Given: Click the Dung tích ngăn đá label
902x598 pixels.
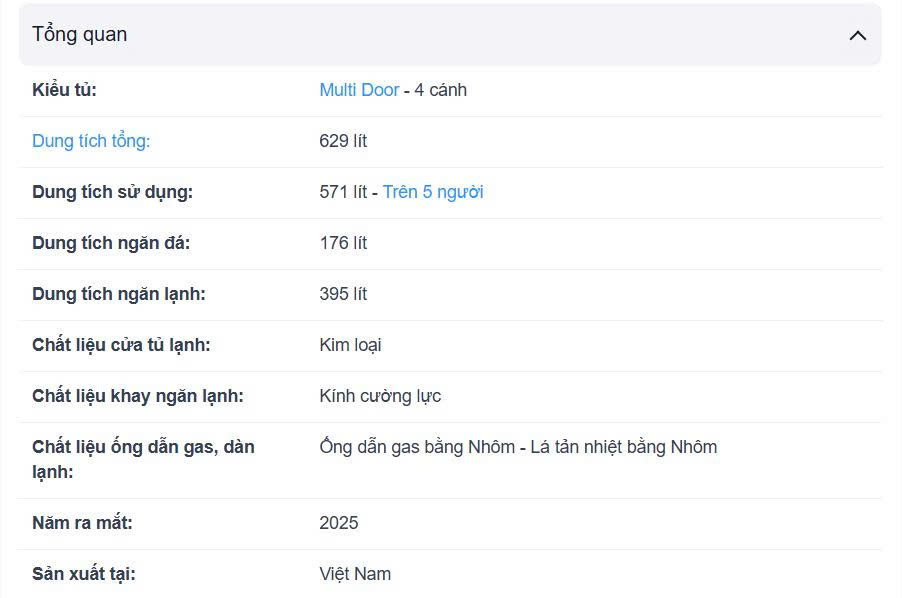Looking at the screenshot, I should point(111,243).
